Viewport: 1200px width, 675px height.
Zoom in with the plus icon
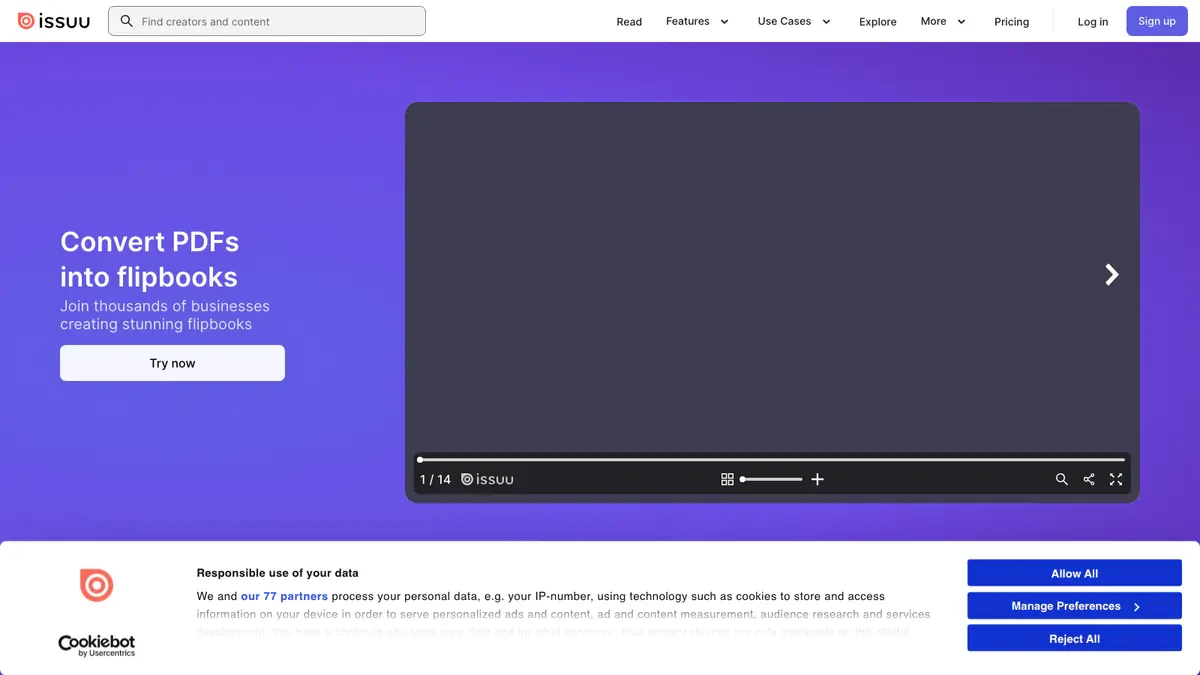tap(817, 479)
